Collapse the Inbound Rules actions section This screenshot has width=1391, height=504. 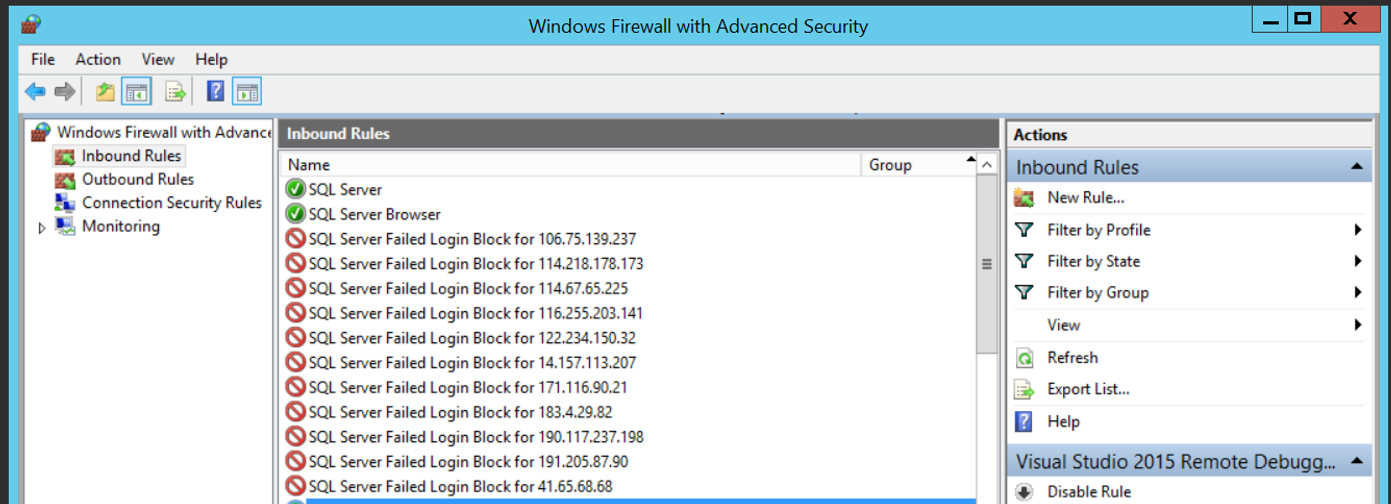tap(1357, 167)
